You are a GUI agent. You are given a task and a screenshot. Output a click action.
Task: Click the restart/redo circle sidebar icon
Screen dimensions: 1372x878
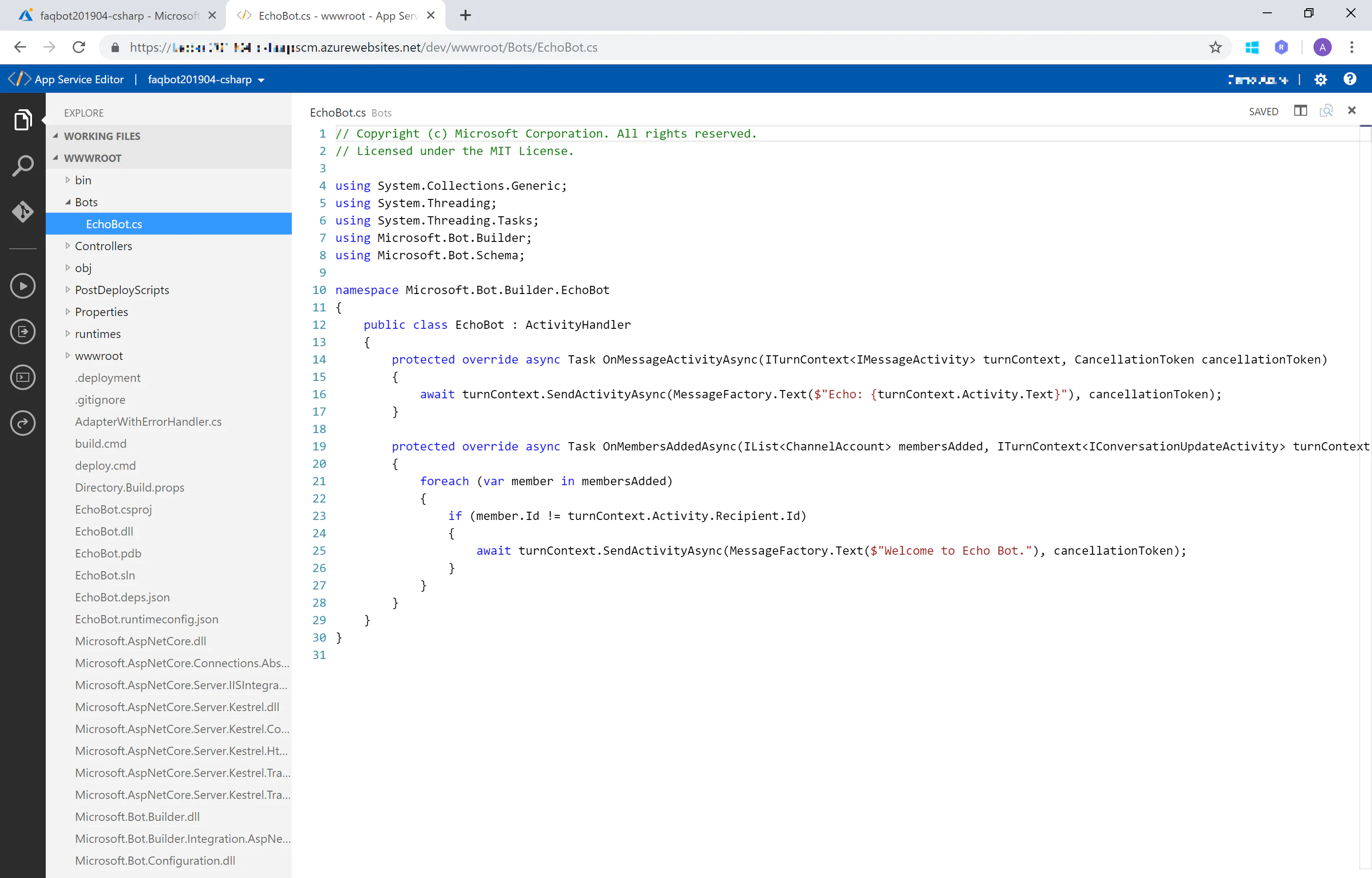(23, 423)
